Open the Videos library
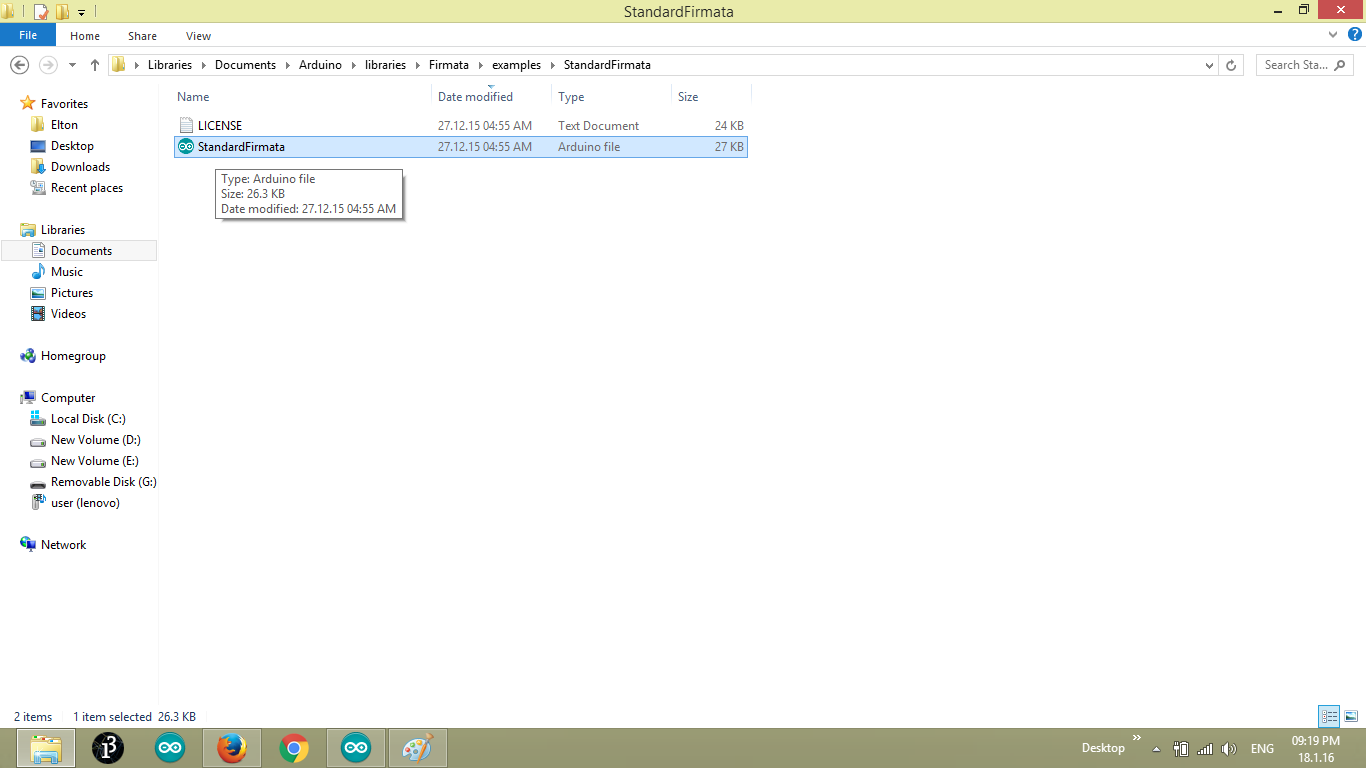Screen dimensions: 1366x768 68,314
